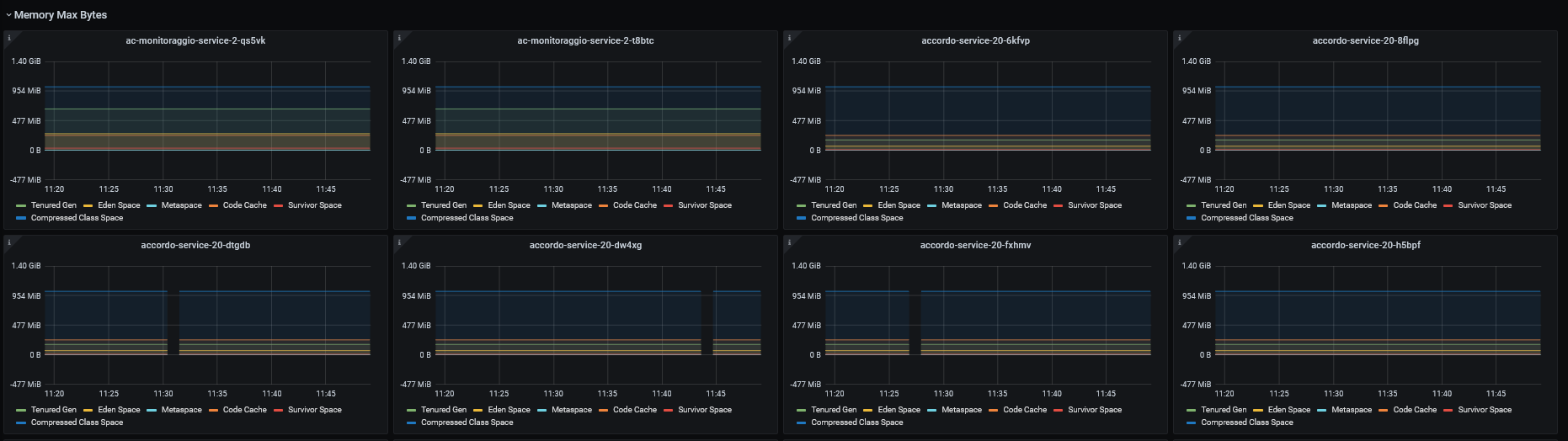Click info icon on accordo-service-20-dw4xg panel
This screenshot has width=1568, height=441.
(x=398, y=242)
